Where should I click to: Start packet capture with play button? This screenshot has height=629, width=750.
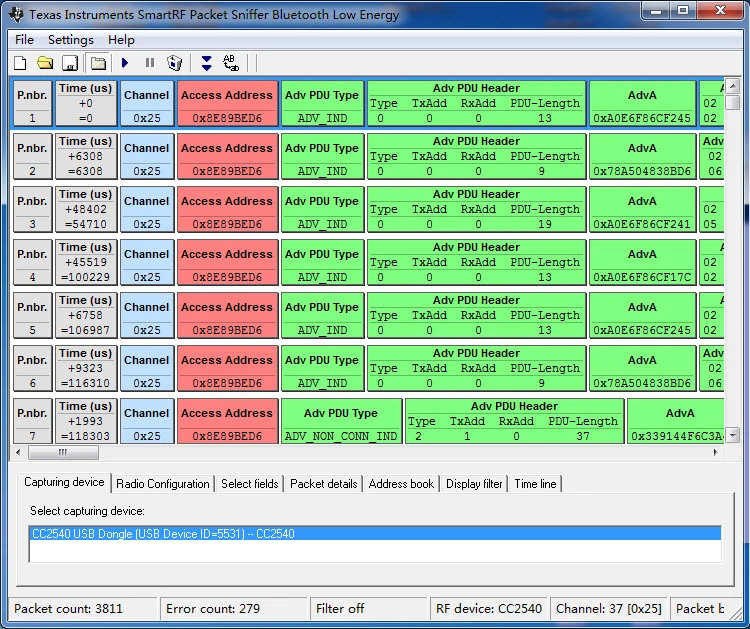point(125,63)
